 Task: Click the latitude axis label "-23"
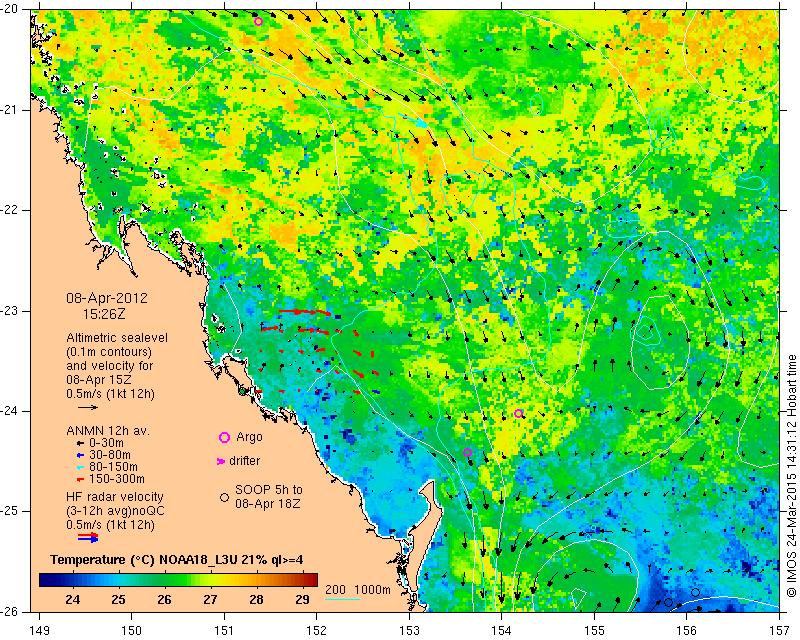10,311
